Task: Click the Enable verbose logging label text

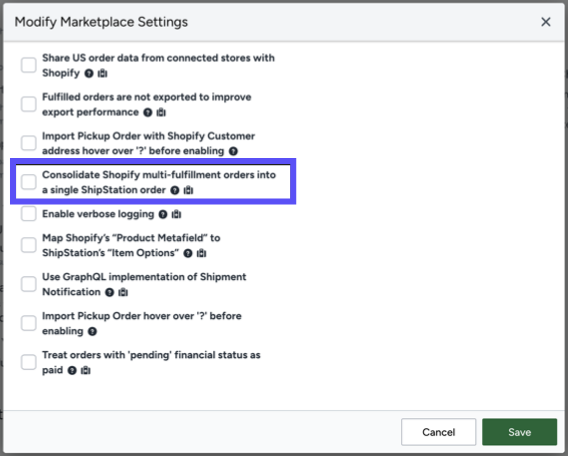Action: [98, 214]
